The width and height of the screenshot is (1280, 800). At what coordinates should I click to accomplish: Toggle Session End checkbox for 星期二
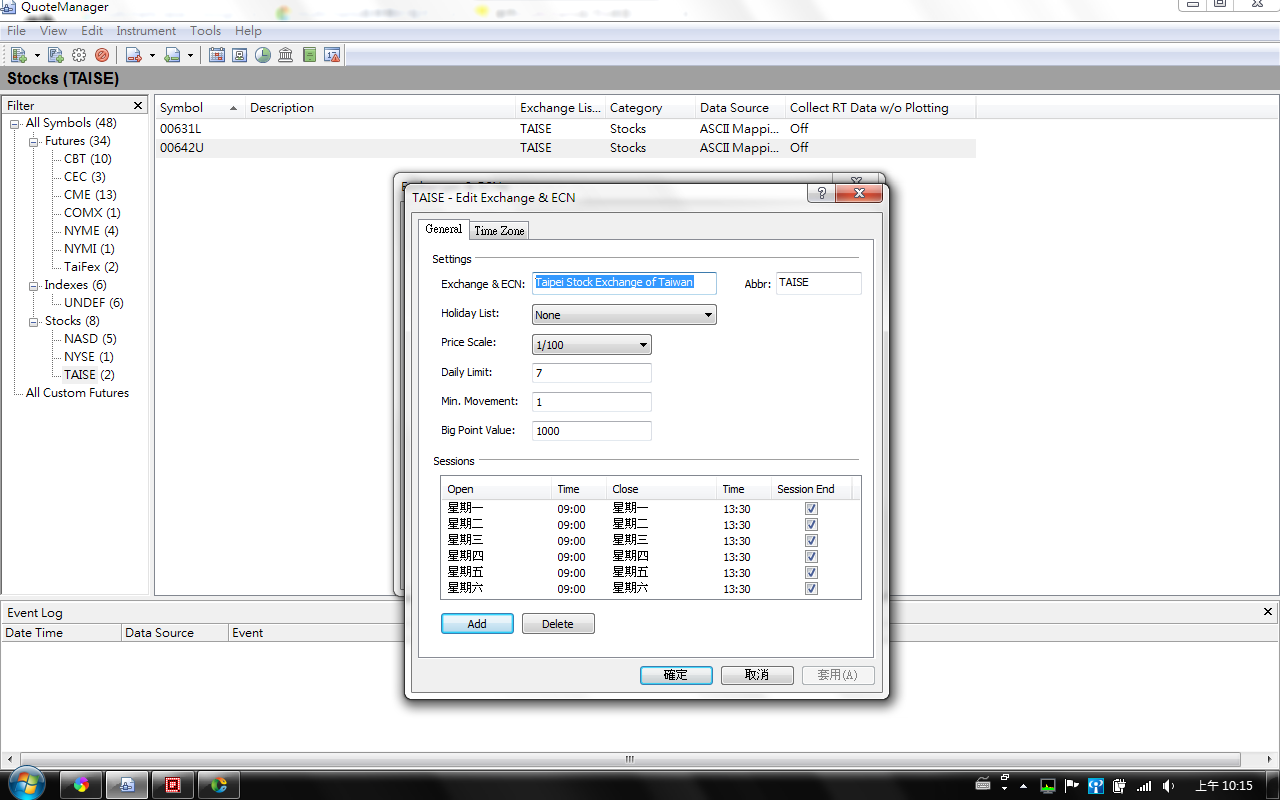pyautogui.click(x=811, y=525)
